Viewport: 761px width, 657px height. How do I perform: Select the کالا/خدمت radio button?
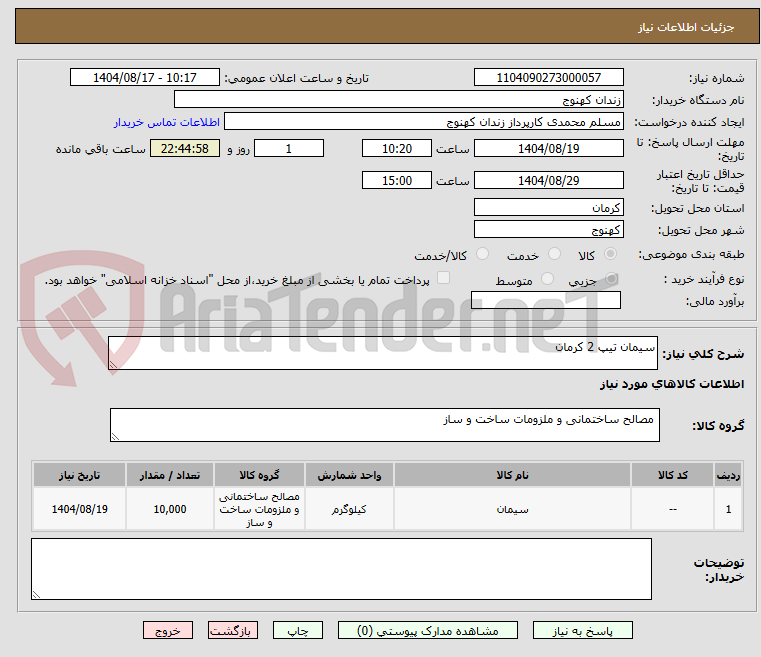[x=482, y=254]
